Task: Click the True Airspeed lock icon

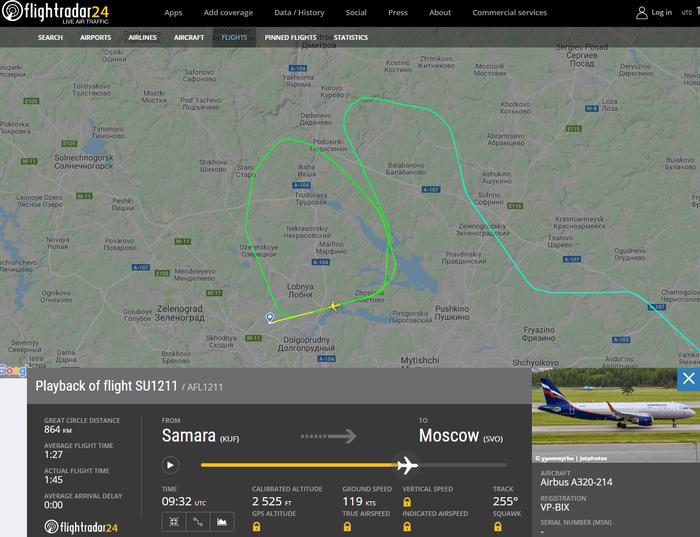Action: (x=347, y=527)
